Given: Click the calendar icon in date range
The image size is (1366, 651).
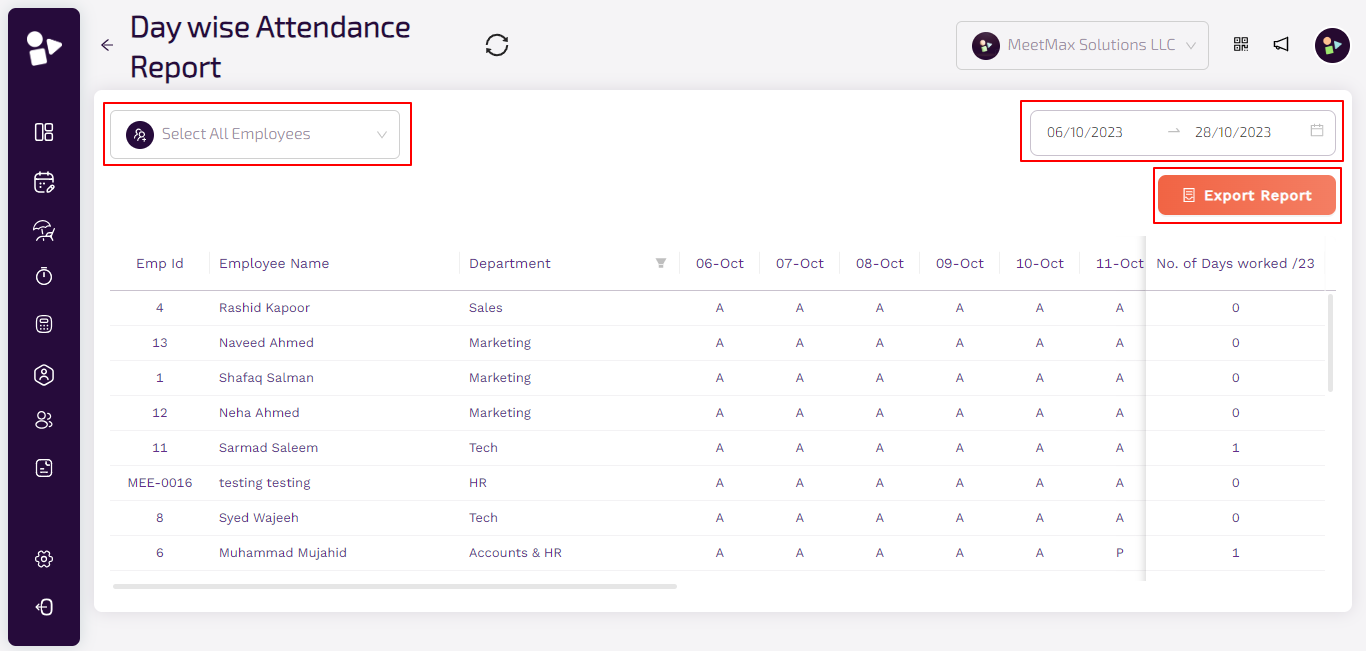Looking at the screenshot, I should click(1317, 131).
